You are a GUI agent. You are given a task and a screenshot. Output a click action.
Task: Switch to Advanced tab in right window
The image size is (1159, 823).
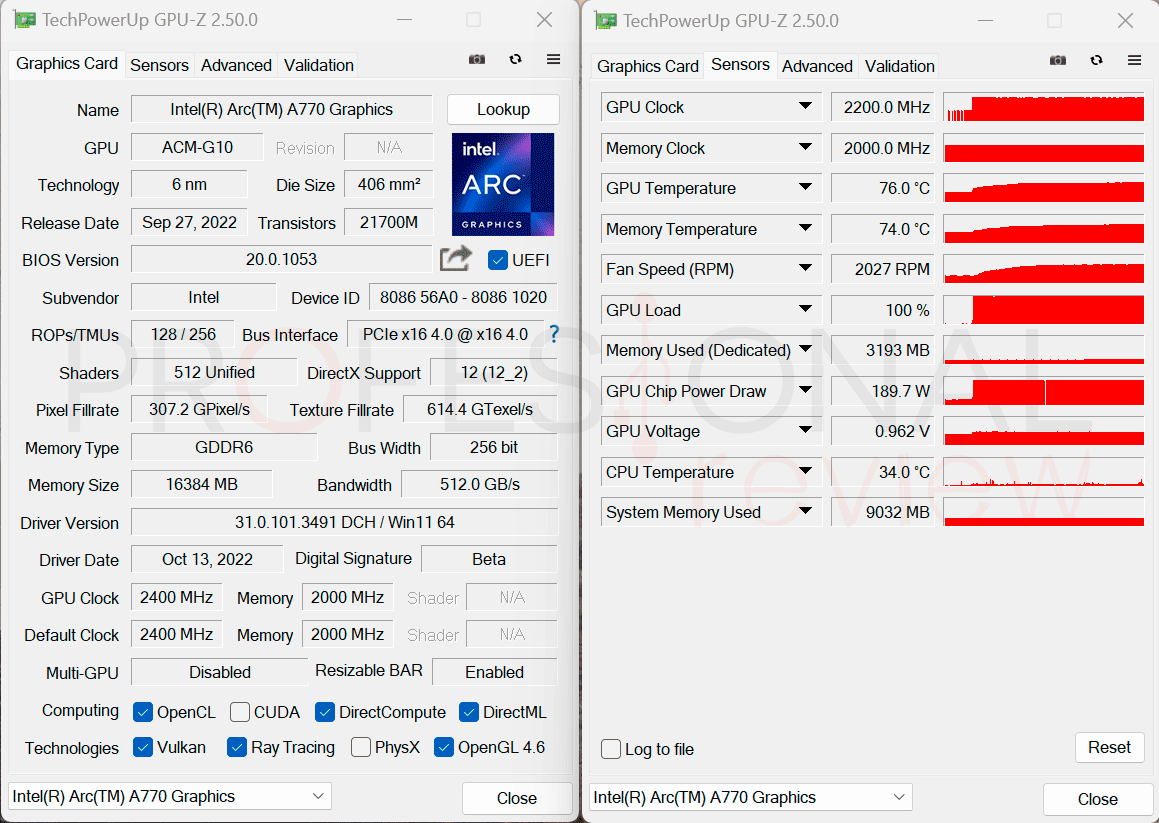(x=817, y=66)
